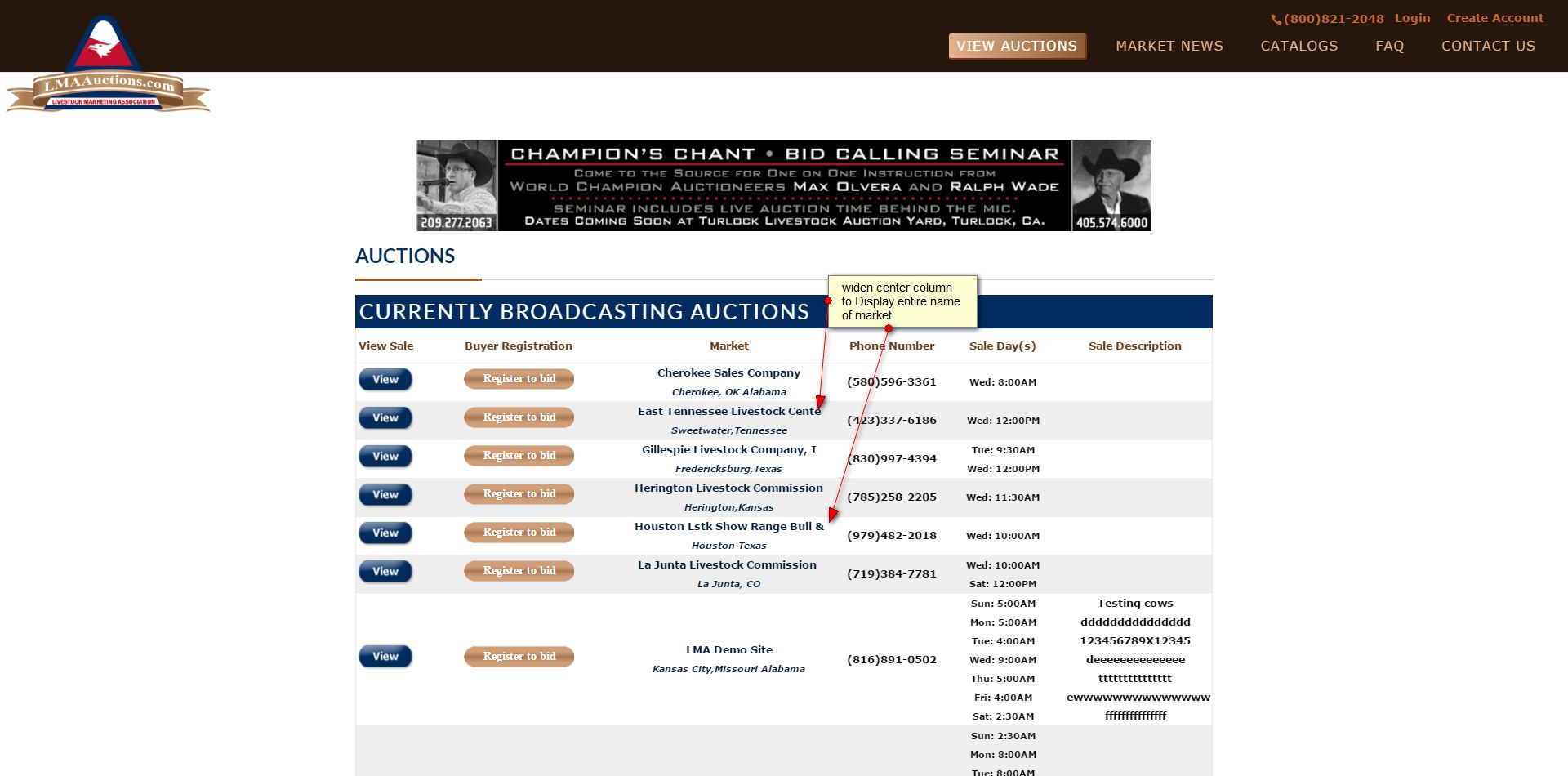Click the View Sale column header

[386, 346]
